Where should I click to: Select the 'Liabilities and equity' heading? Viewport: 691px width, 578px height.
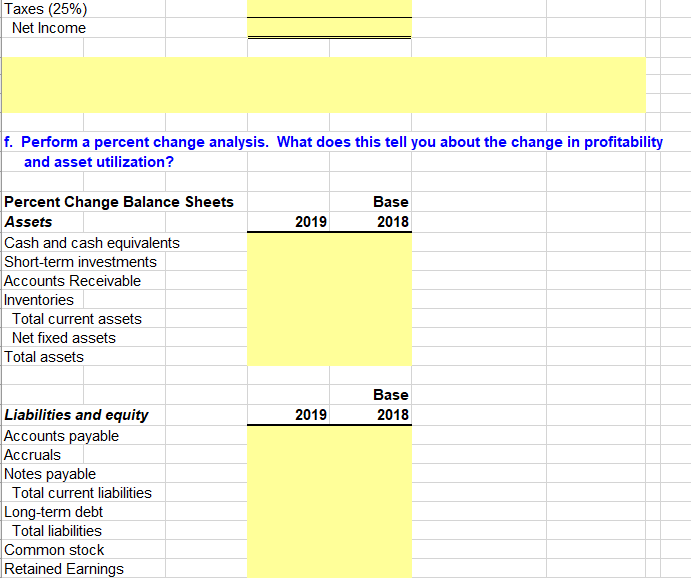(x=76, y=415)
